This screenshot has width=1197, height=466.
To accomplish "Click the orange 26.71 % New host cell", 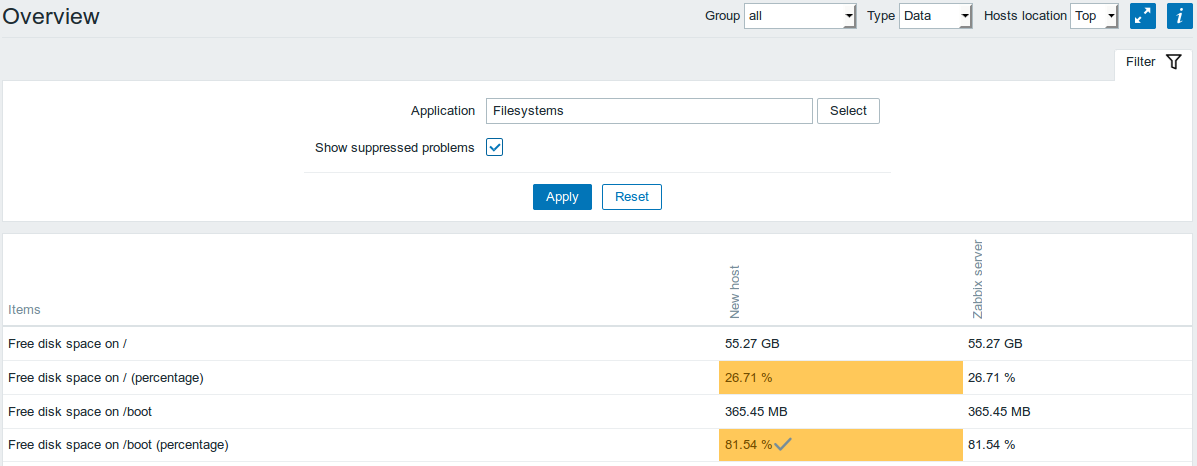I will (x=840, y=377).
